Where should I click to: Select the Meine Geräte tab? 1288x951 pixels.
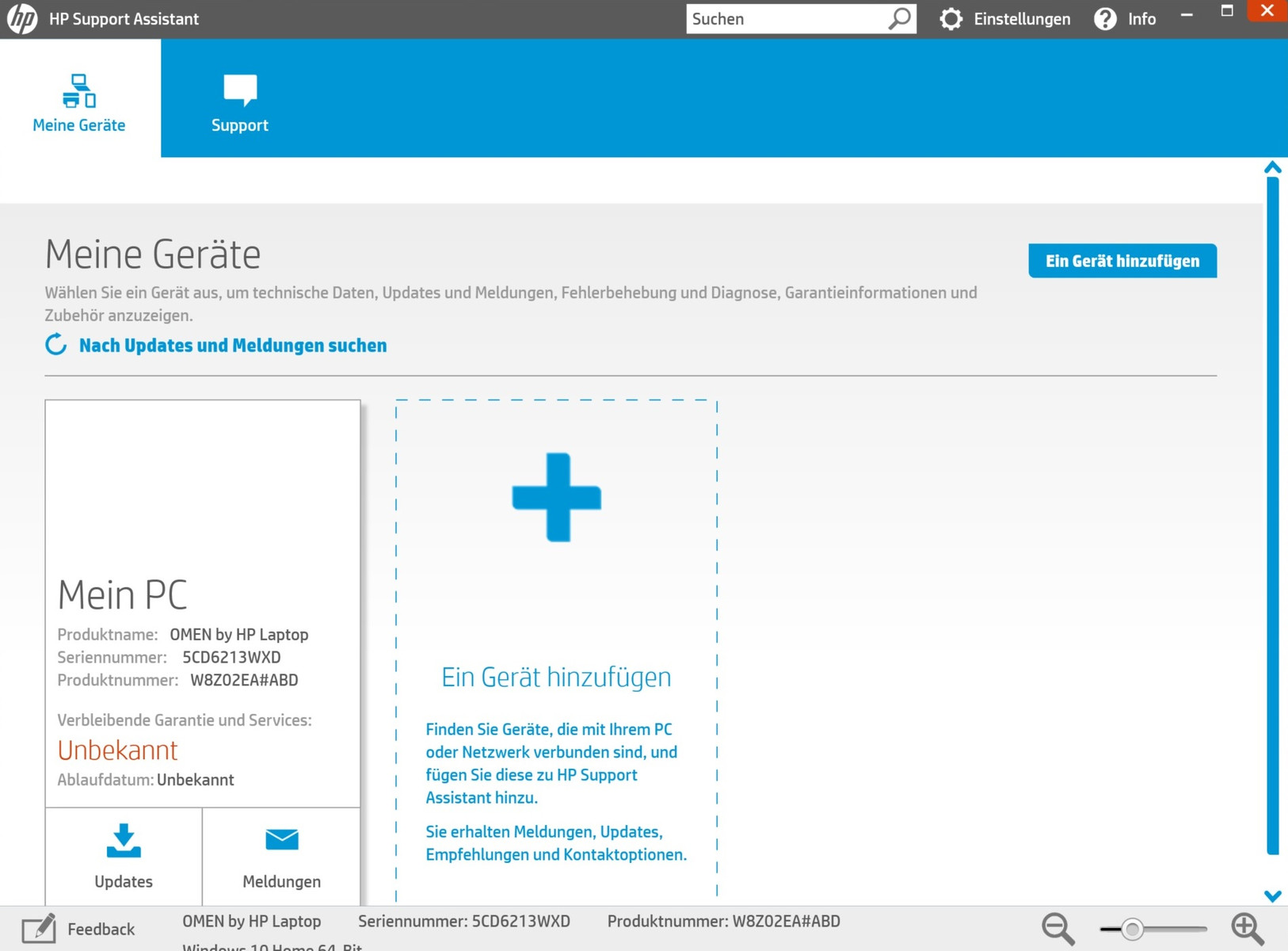pyautogui.click(x=79, y=98)
